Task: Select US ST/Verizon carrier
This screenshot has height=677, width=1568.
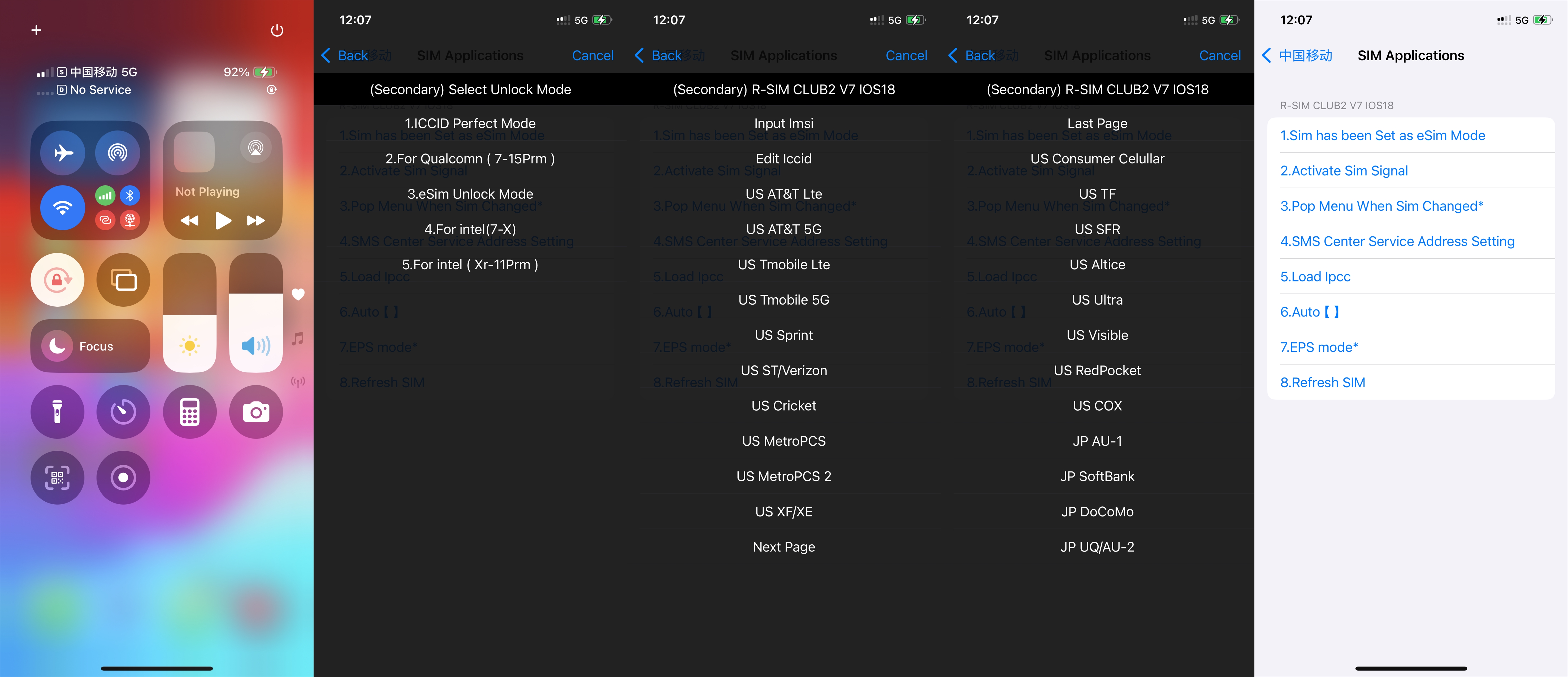Action: point(784,371)
